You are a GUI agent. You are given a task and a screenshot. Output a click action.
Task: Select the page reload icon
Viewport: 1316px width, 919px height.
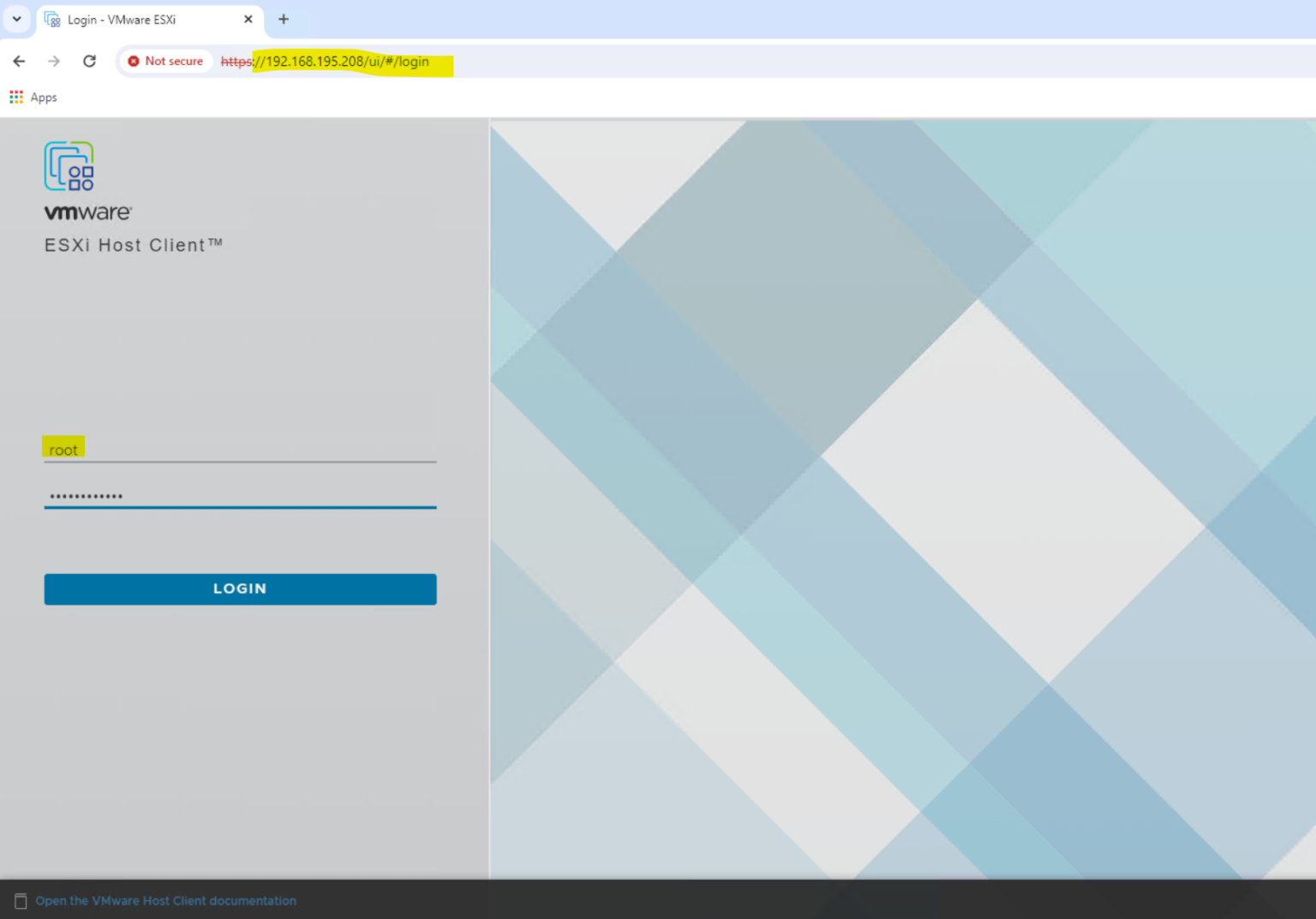click(x=89, y=61)
